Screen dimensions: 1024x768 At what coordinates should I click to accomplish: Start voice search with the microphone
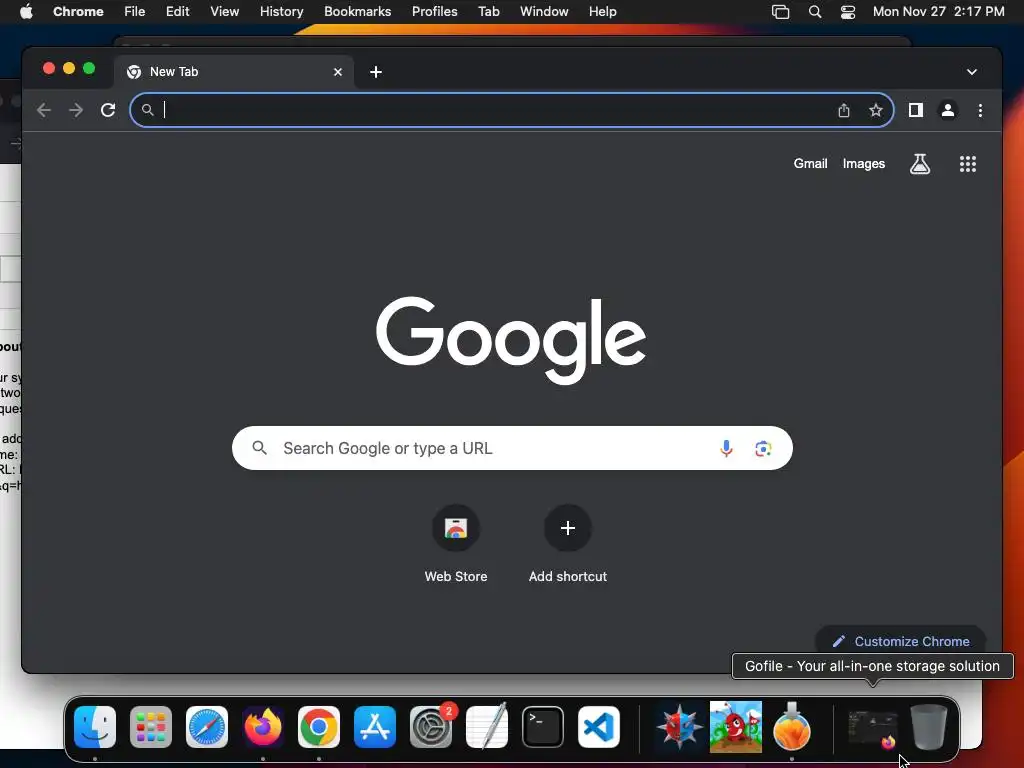[726, 449]
